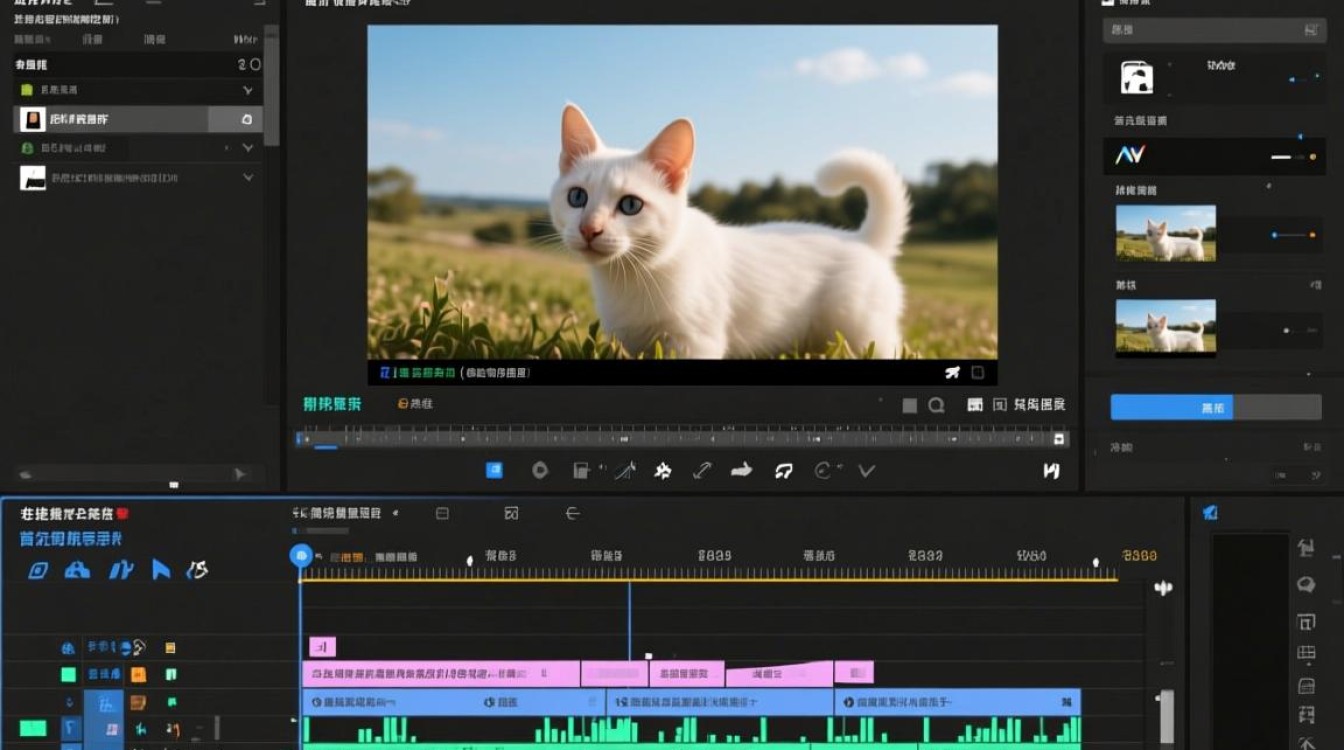Select the highlighted left panel item with orange thumbnail
The width and height of the screenshot is (1344, 750).
point(138,119)
